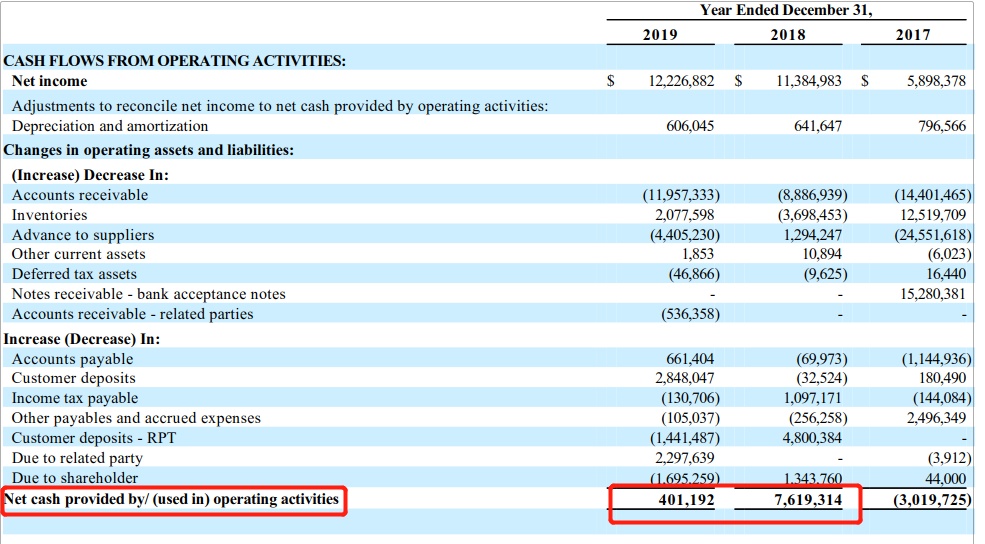Select the highlighted 2019 total 401,192
The width and height of the screenshot is (985, 544).
[687, 500]
